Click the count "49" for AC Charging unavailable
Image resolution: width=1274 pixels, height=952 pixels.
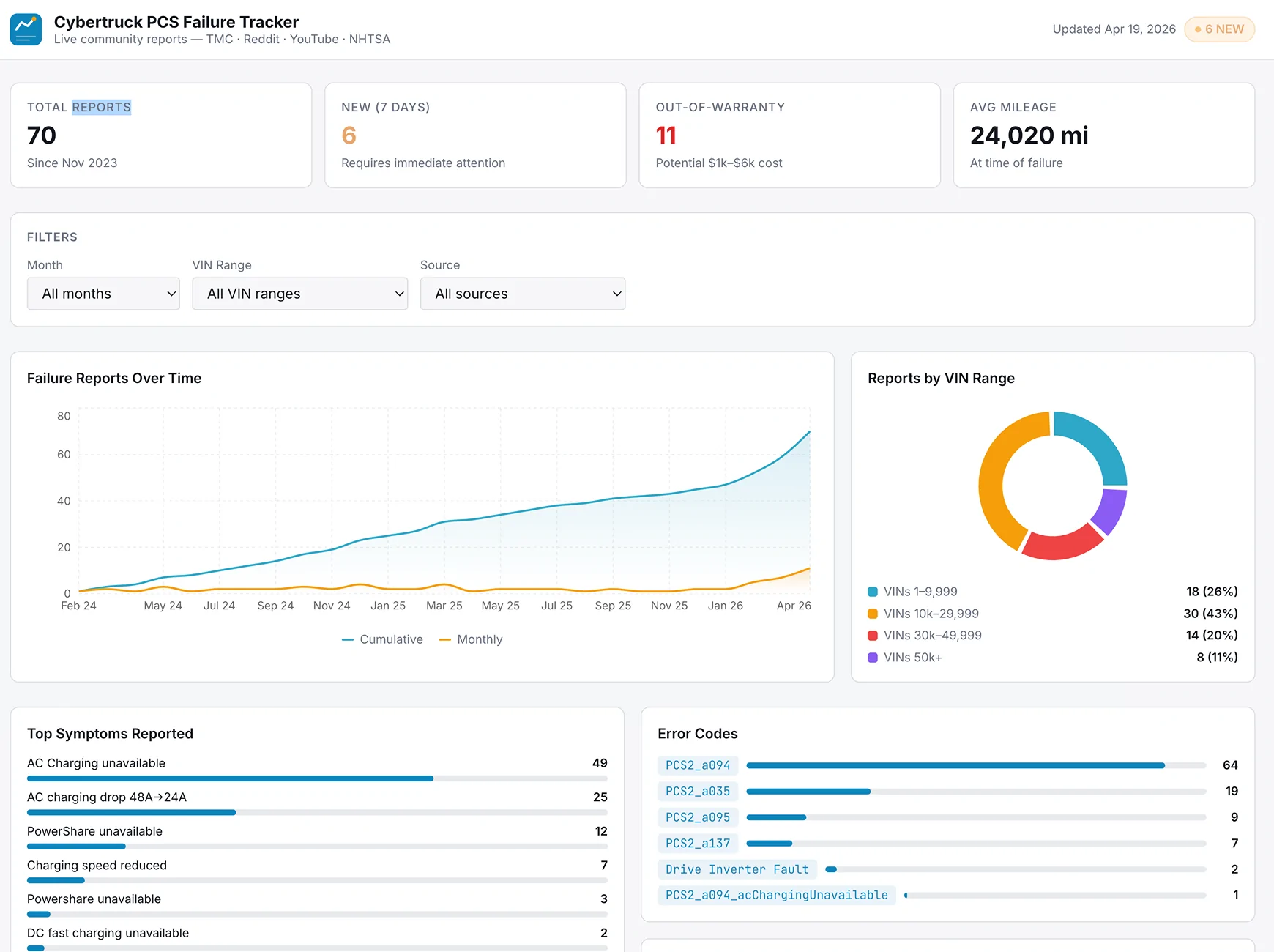600,763
